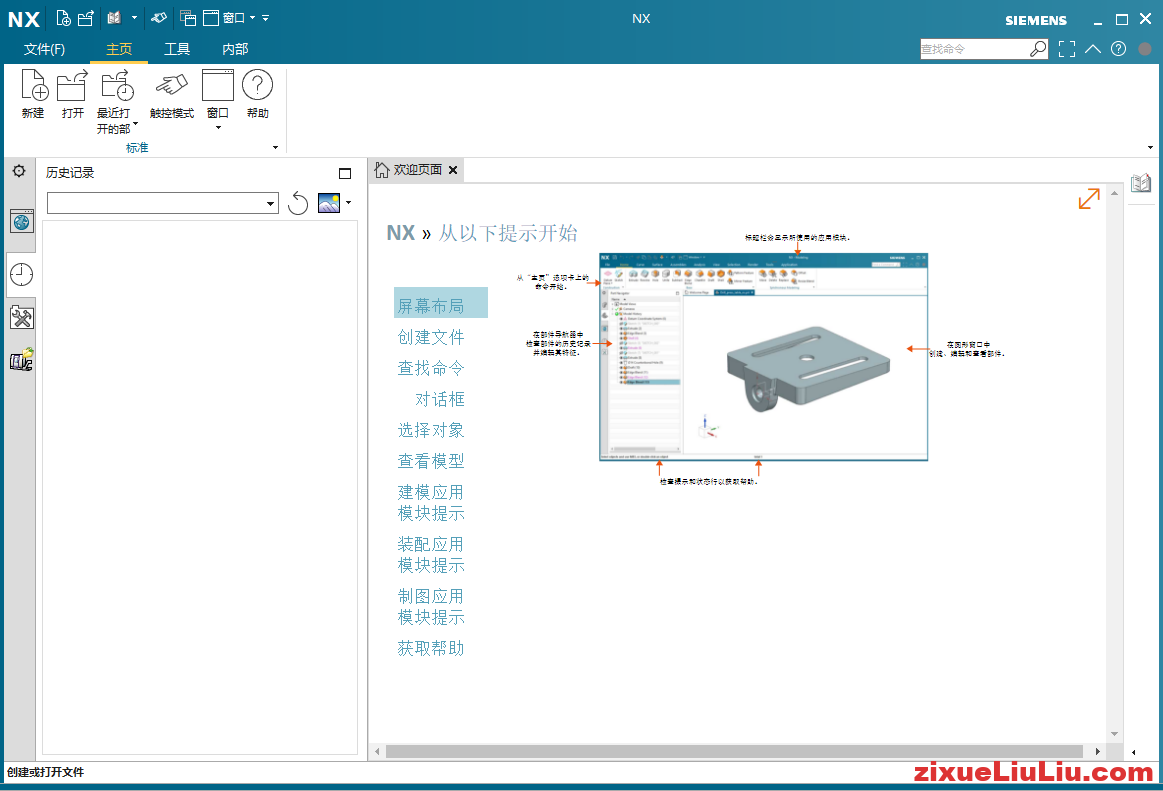This screenshot has height=791, width=1163.
Task: Click the 帮助 (Help) ribbon icon
Action: [x=257, y=87]
